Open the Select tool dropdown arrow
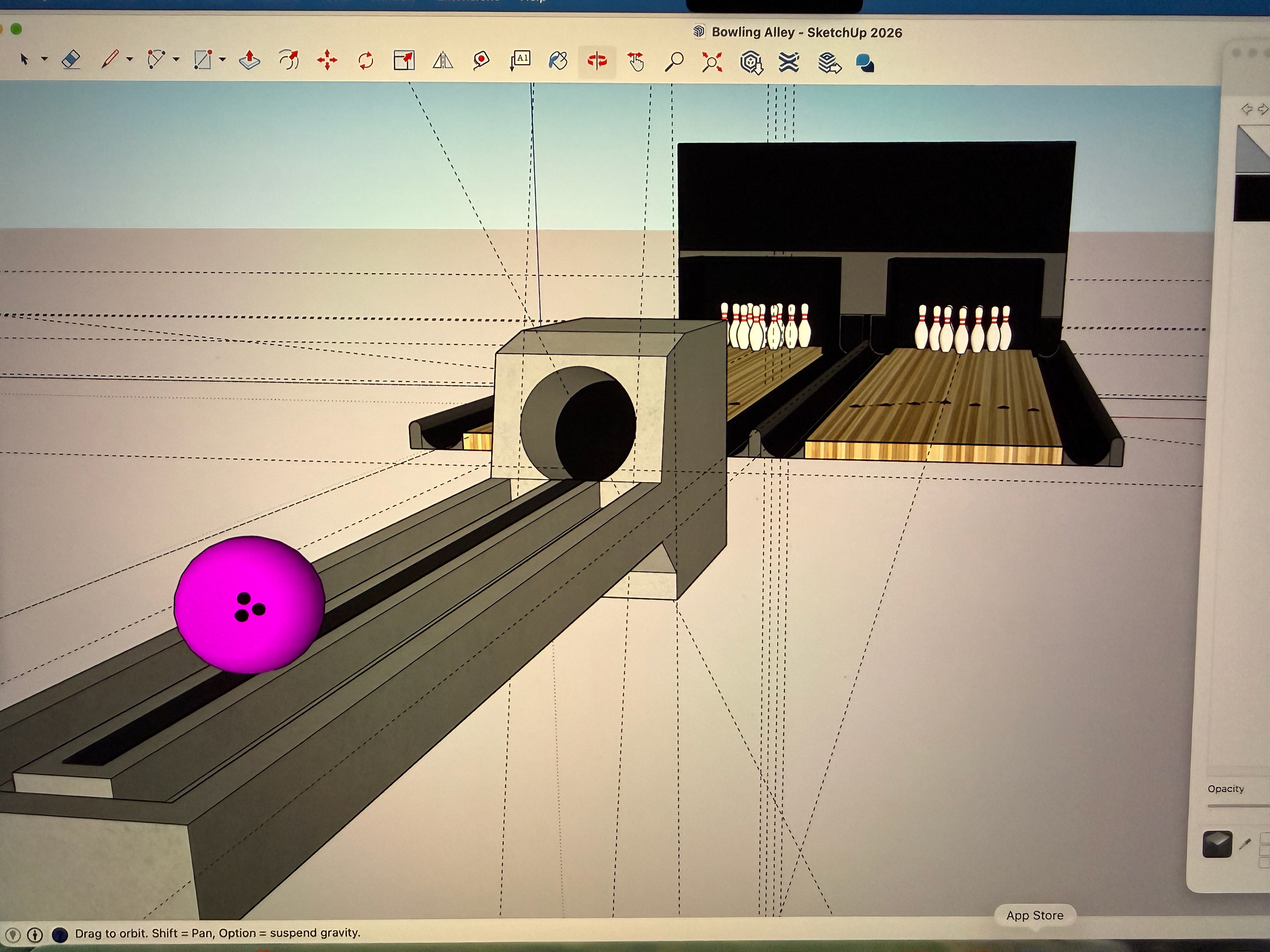Viewport: 1270px width, 952px height. click(x=44, y=59)
